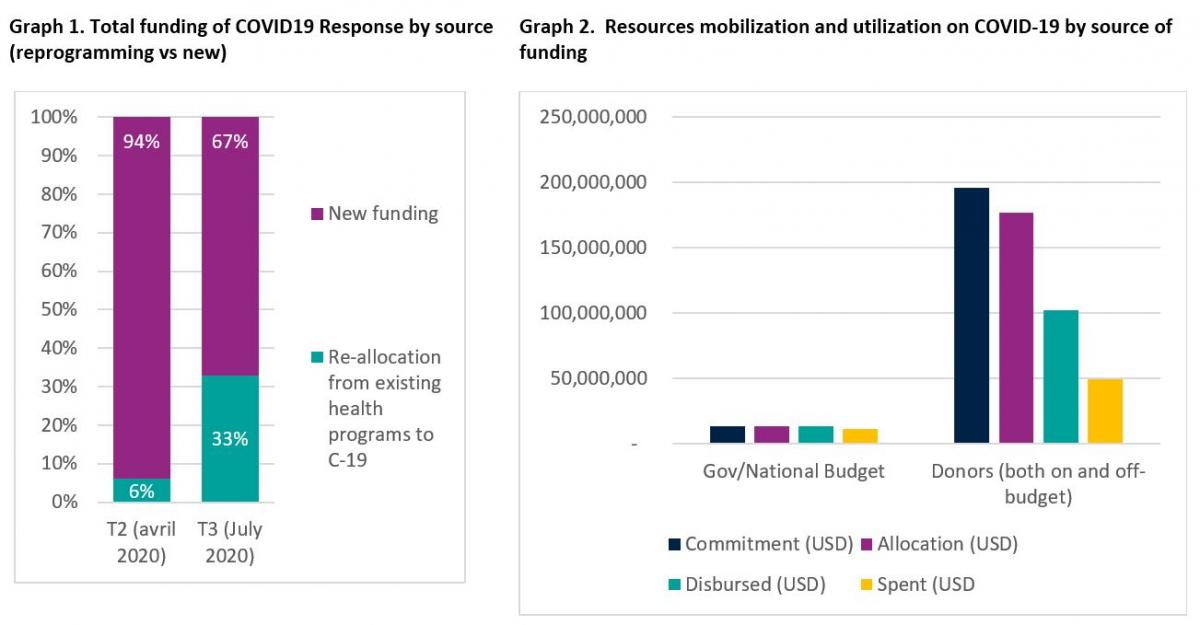Click the 'Disbursed (USD)' legend text

coord(756,584)
